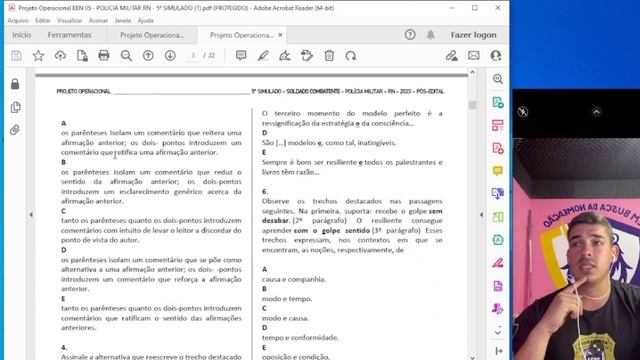Click the 'PROJETO OPERACIONAL' header text
The image size is (640, 360).
coord(84,91)
